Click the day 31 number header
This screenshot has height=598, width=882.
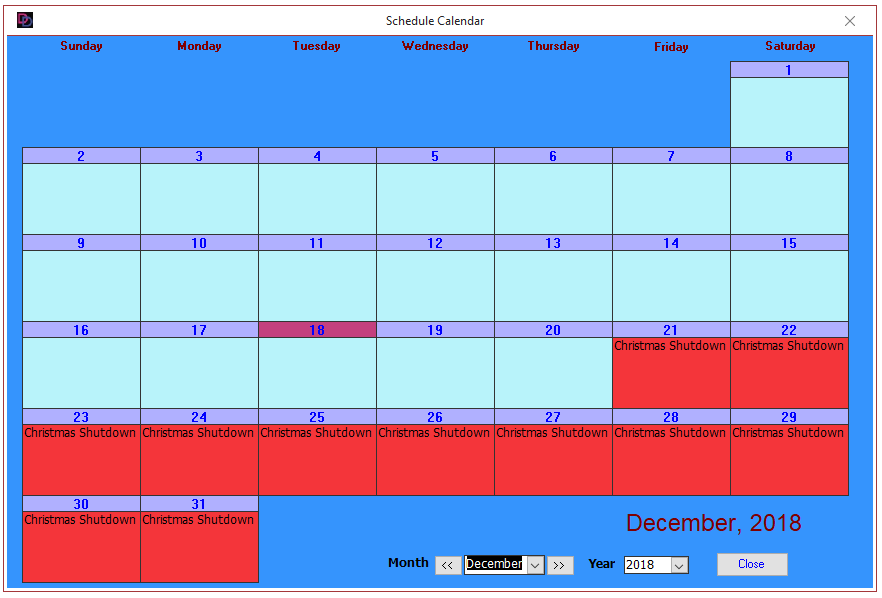[x=199, y=504]
